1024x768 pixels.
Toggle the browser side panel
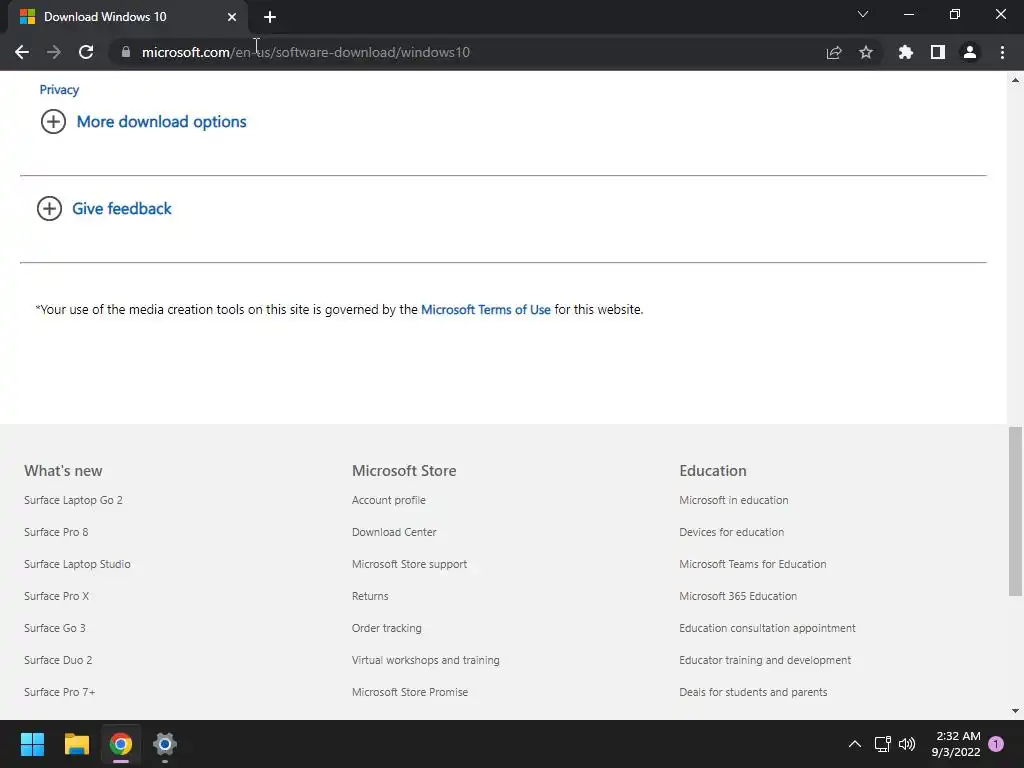coord(938,52)
